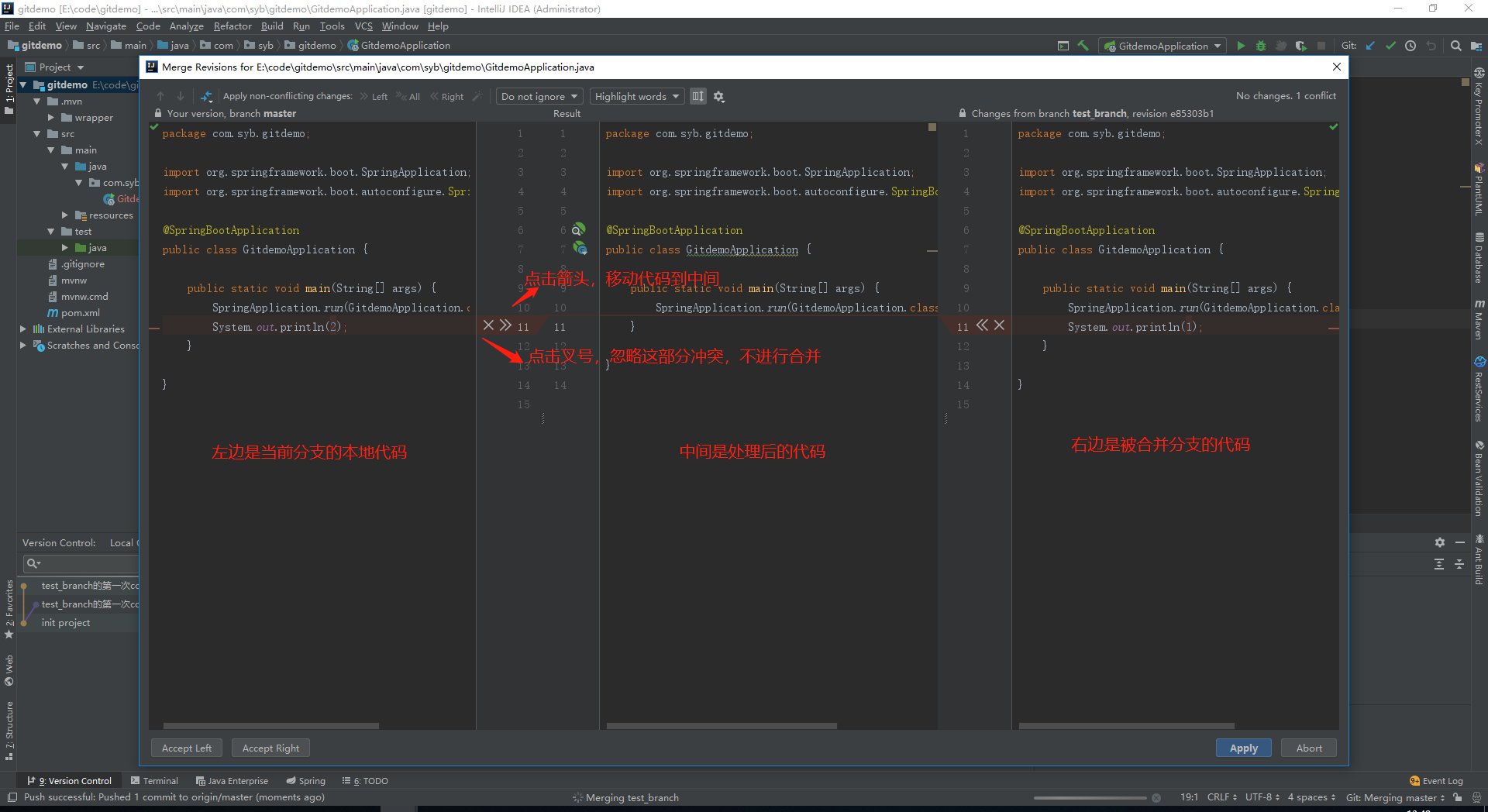The height and width of the screenshot is (812, 1488).
Task: Apply All non-conflicting changes
Action: (408, 97)
